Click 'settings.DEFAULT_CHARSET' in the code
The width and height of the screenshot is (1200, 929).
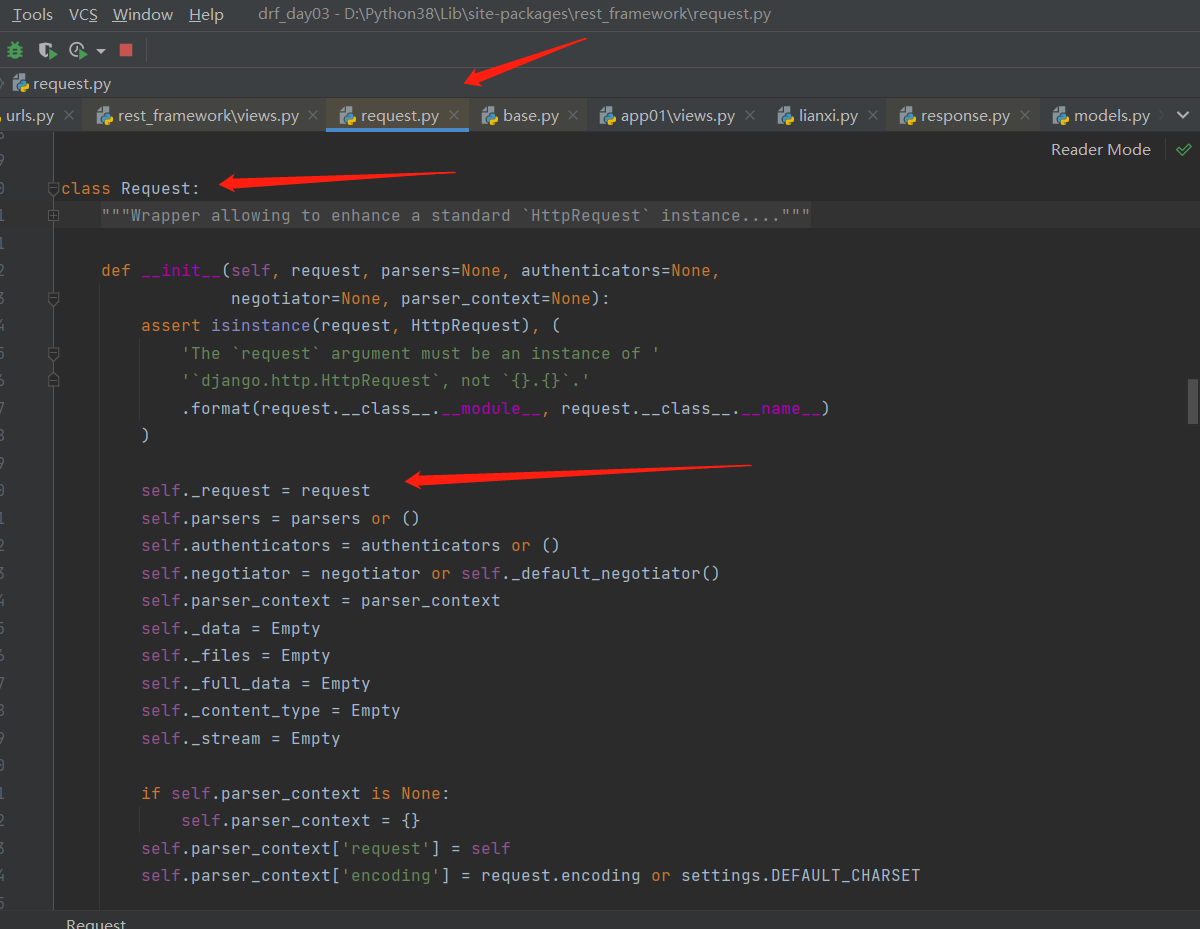(800, 875)
